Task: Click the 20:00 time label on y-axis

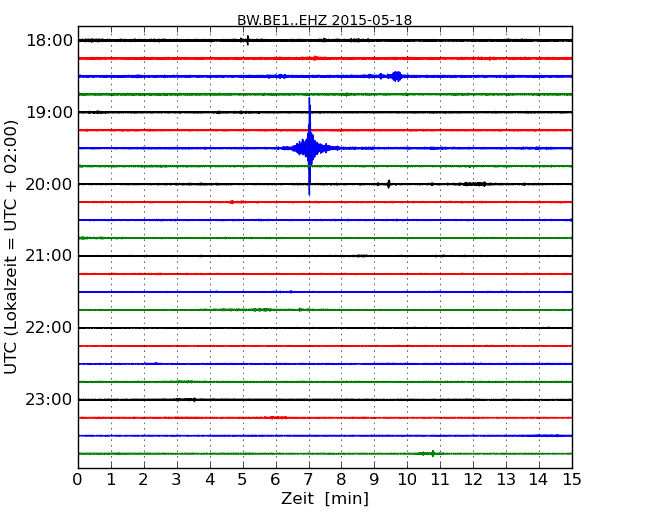Action: (49, 184)
